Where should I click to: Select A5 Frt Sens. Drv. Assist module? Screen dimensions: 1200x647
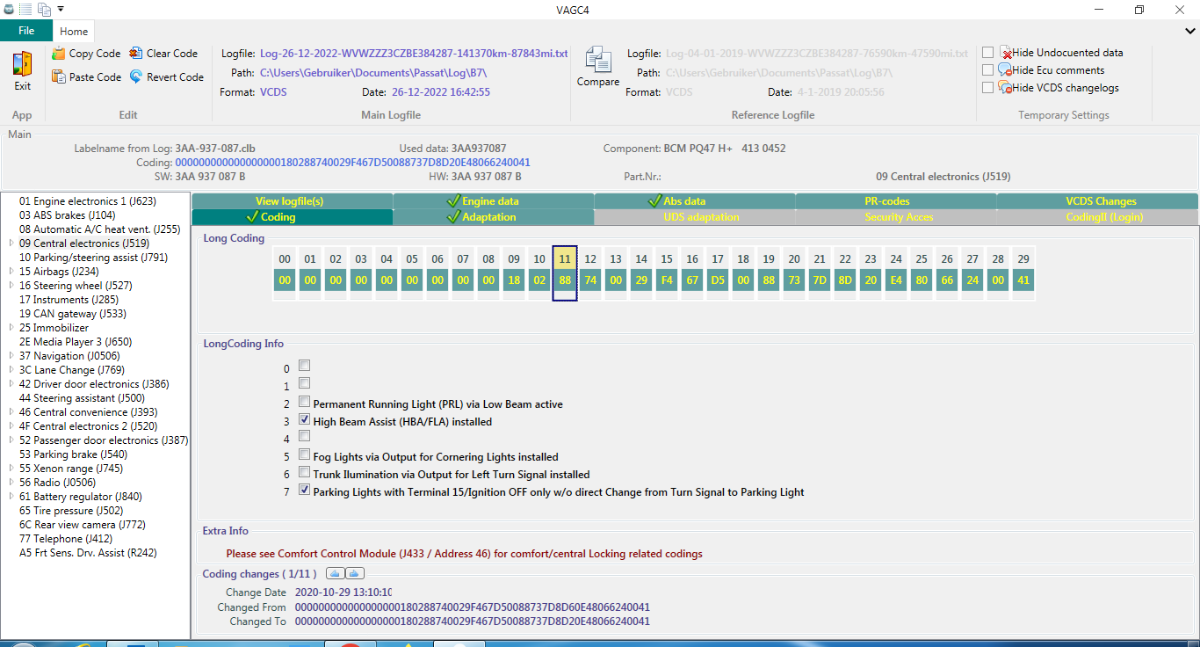pos(88,552)
